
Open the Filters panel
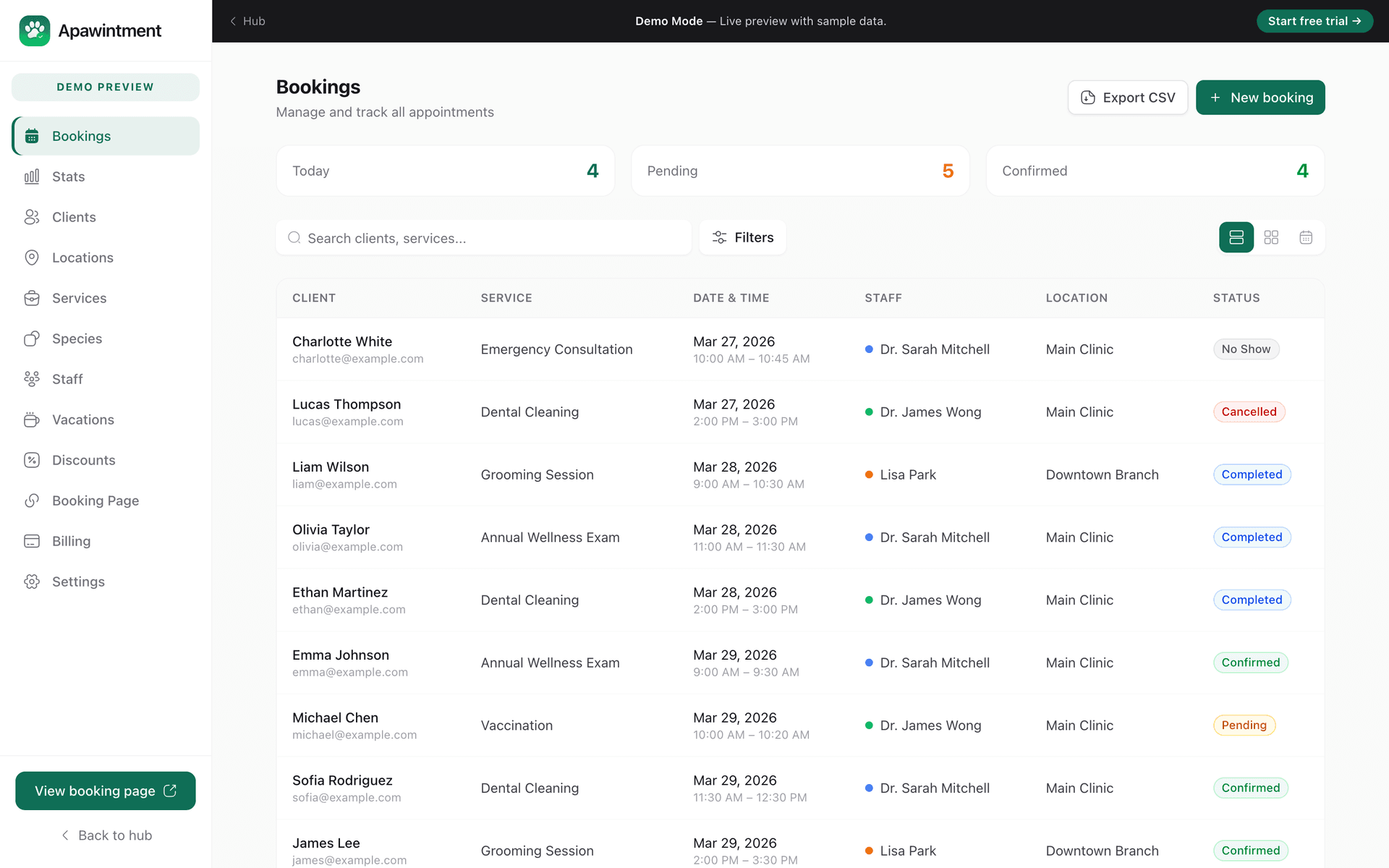pos(742,237)
